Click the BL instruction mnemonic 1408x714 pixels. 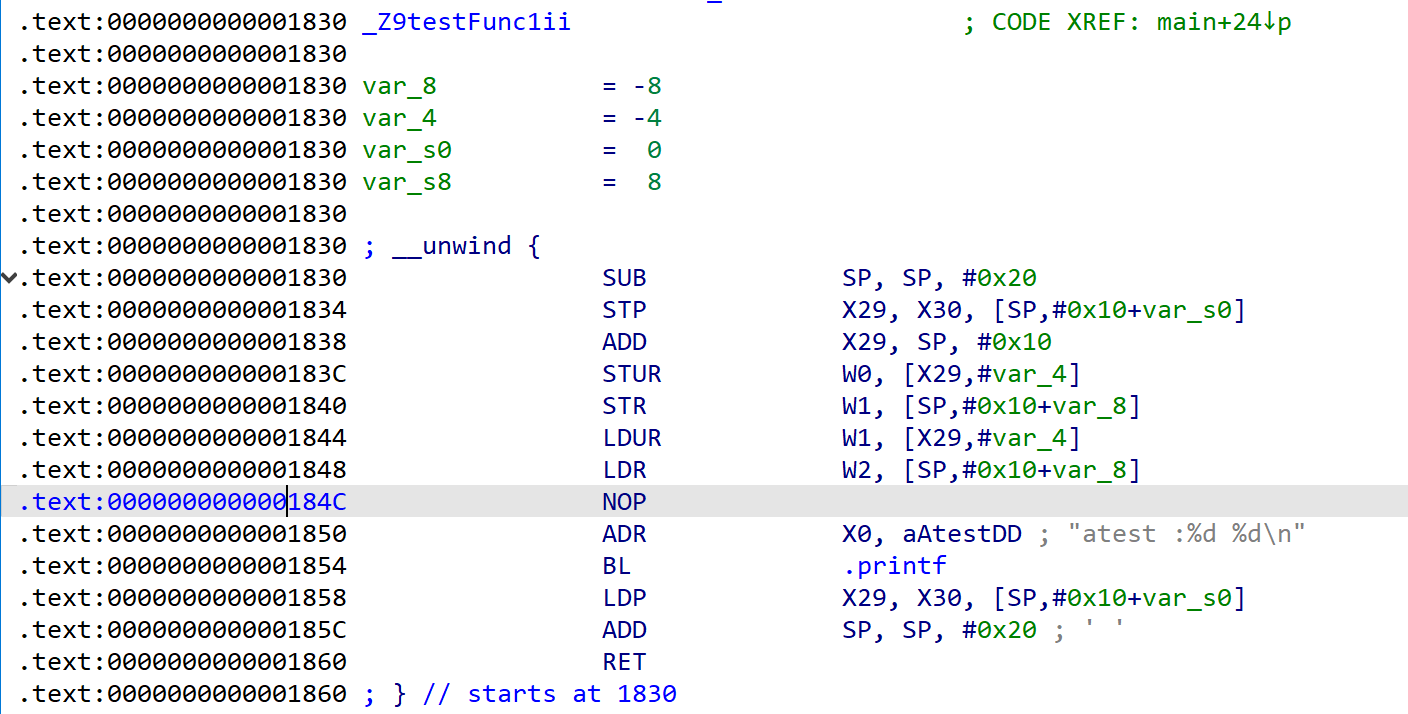[617, 566]
